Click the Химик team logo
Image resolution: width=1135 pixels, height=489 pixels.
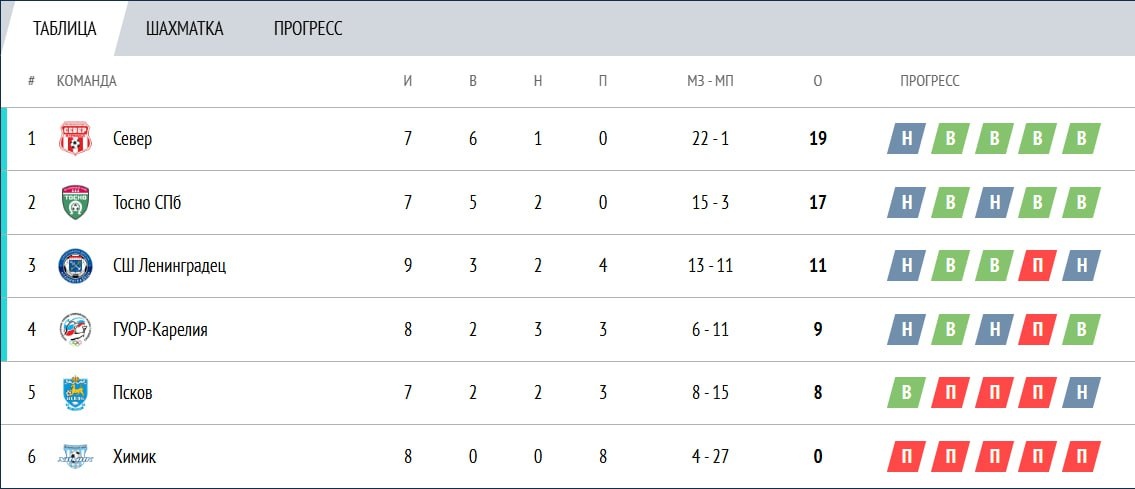(76, 457)
